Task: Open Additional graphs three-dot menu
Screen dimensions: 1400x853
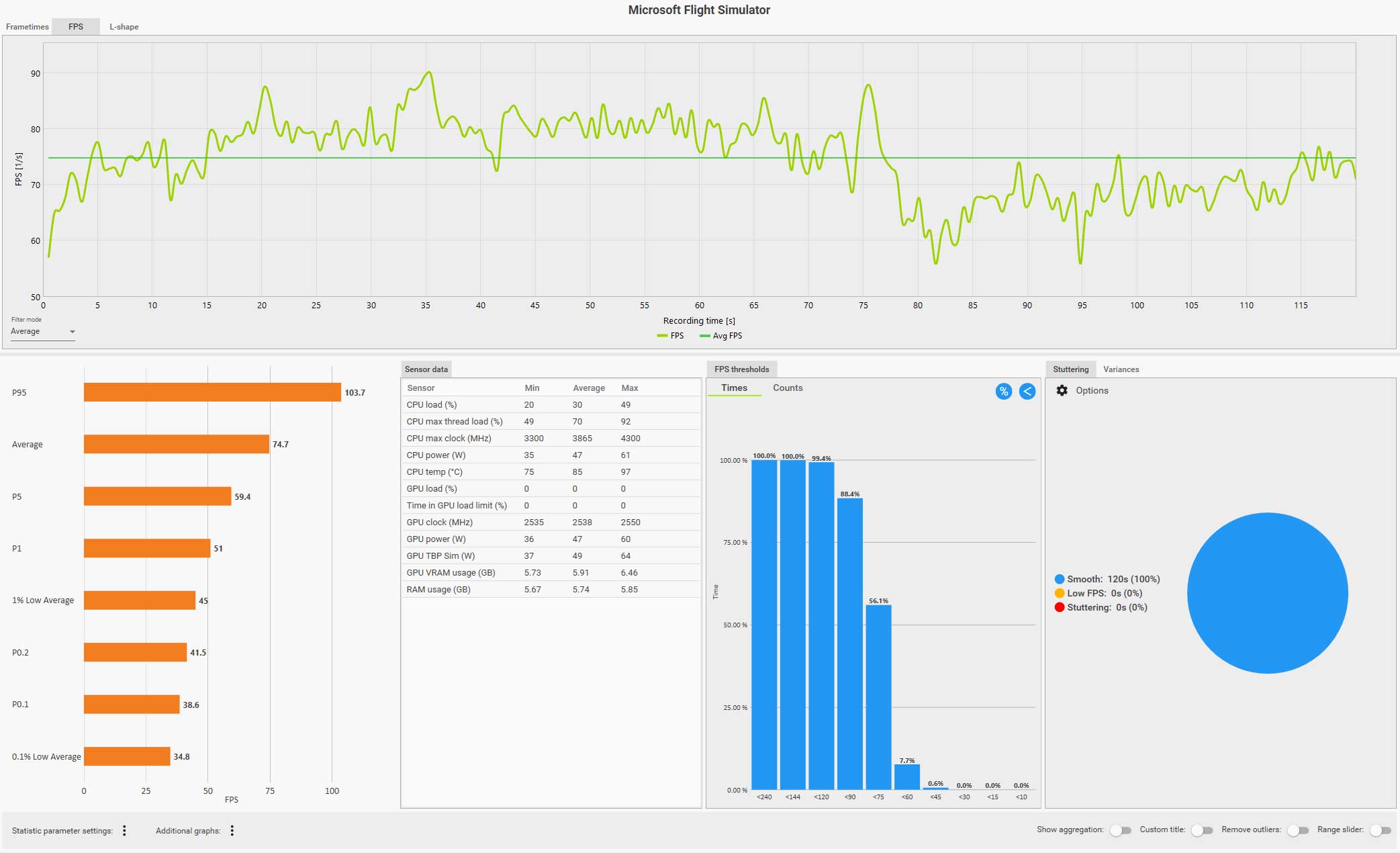Action: [232, 831]
